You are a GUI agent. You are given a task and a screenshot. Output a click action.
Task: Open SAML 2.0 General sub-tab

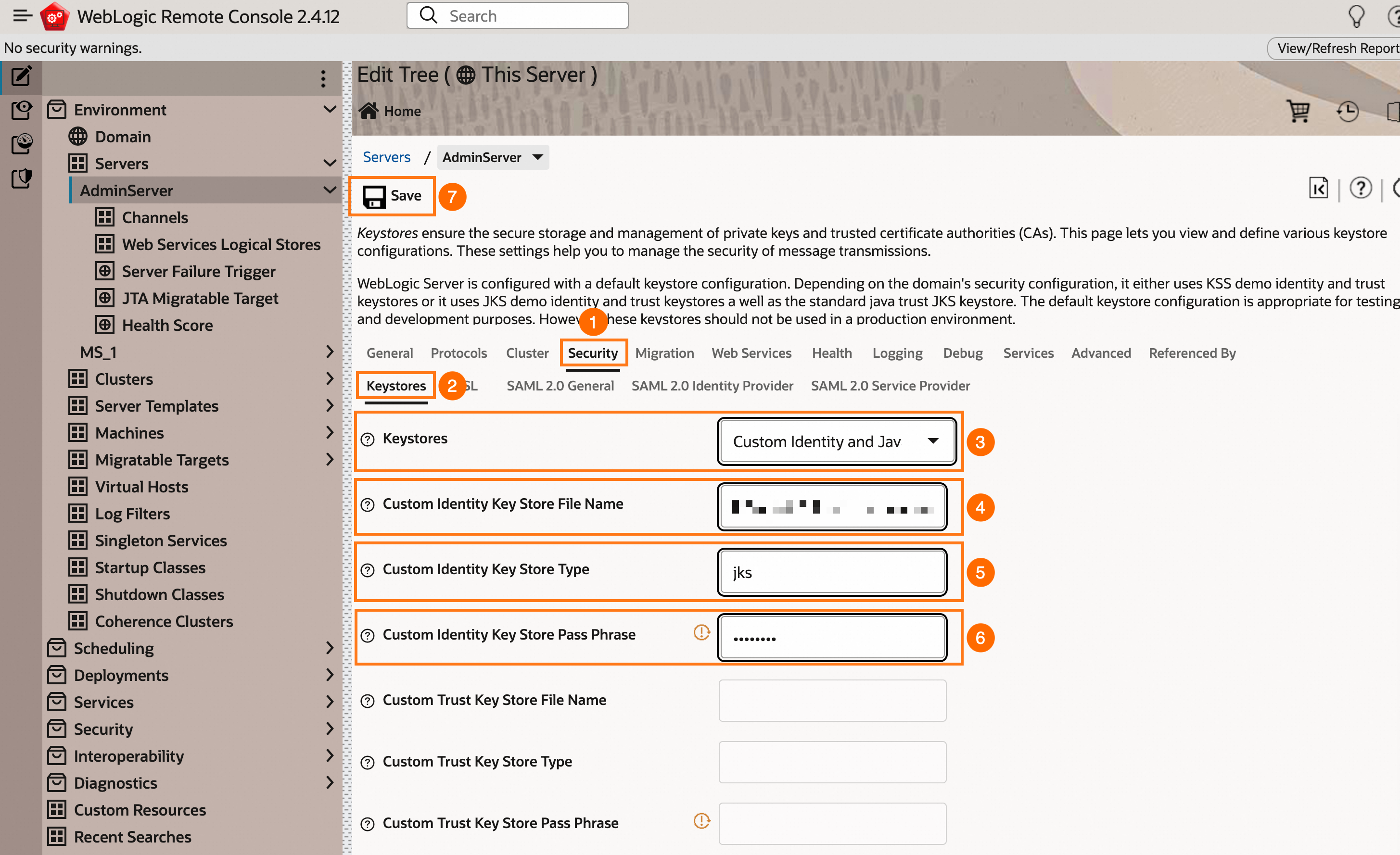click(560, 386)
